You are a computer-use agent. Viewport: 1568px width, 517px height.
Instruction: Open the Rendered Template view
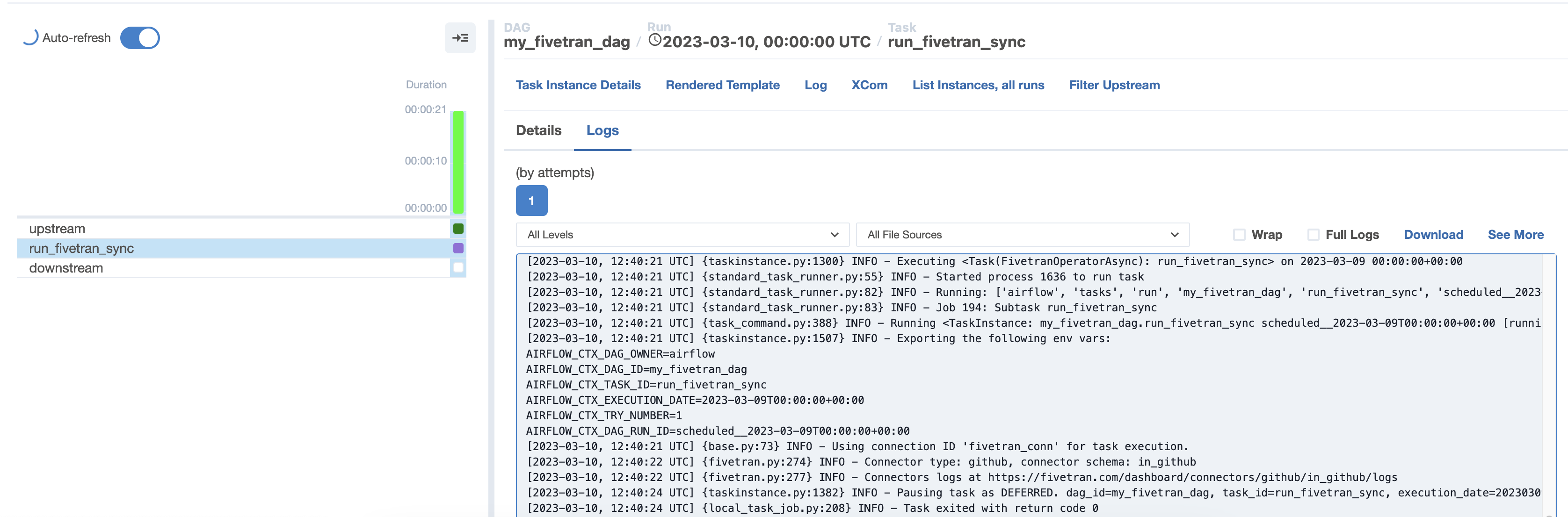(723, 85)
